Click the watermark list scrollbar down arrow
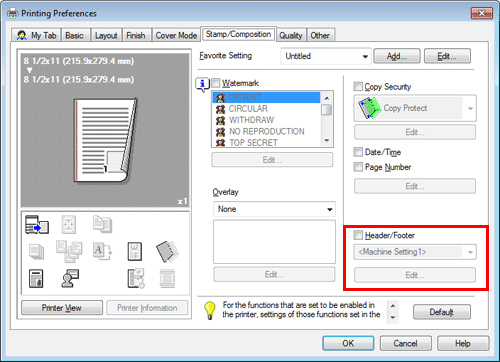Viewport: 500px width, 362px height. (x=327, y=141)
